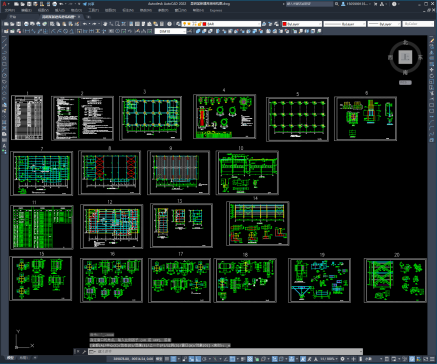Toggle polar tracking in status bar
Image resolution: width=437 pixels, height=364 pixels.
[204, 359]
